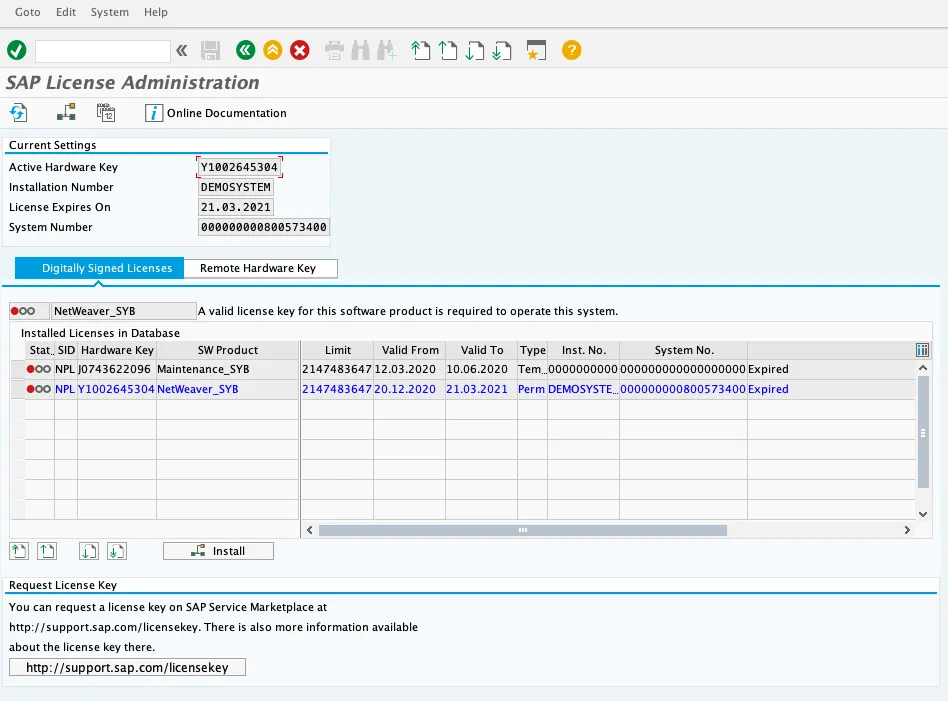This screenshot has height=701, width=948.
Task: Switch to the Remote Hardware Key tab
Action: point(258,268)
